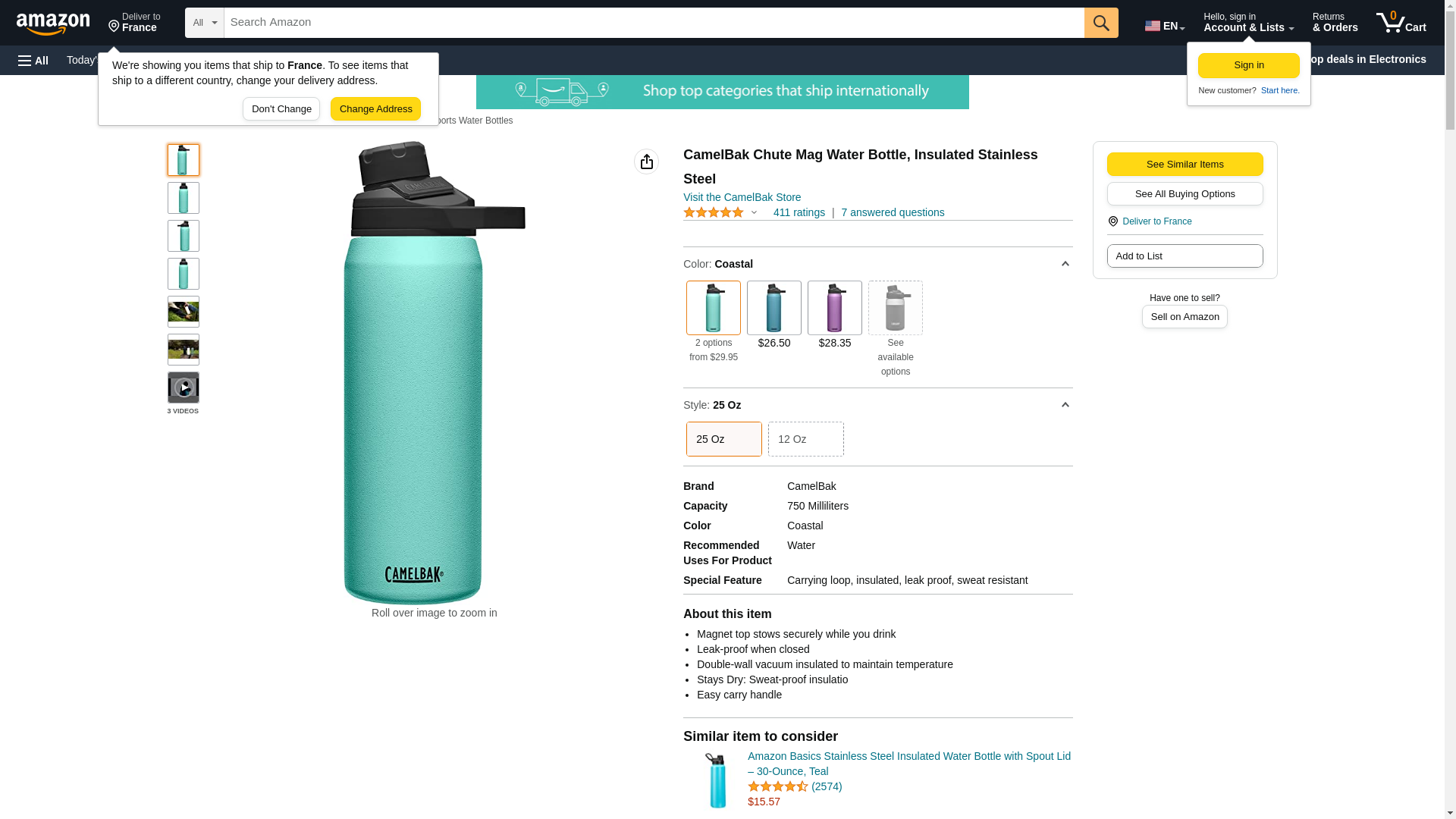1456x819 pixels.
Task: Select the gray bottle color option
Action: [x=896, y=308]
